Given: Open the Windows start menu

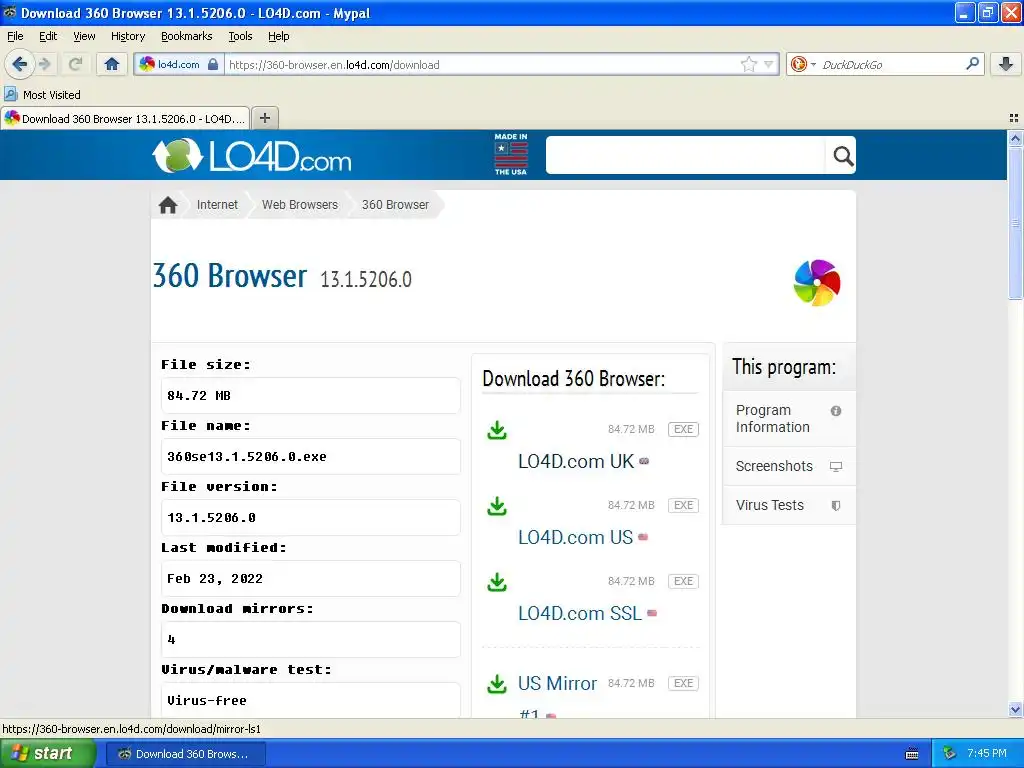Looking at the screenshot, I should click(48, 754).
